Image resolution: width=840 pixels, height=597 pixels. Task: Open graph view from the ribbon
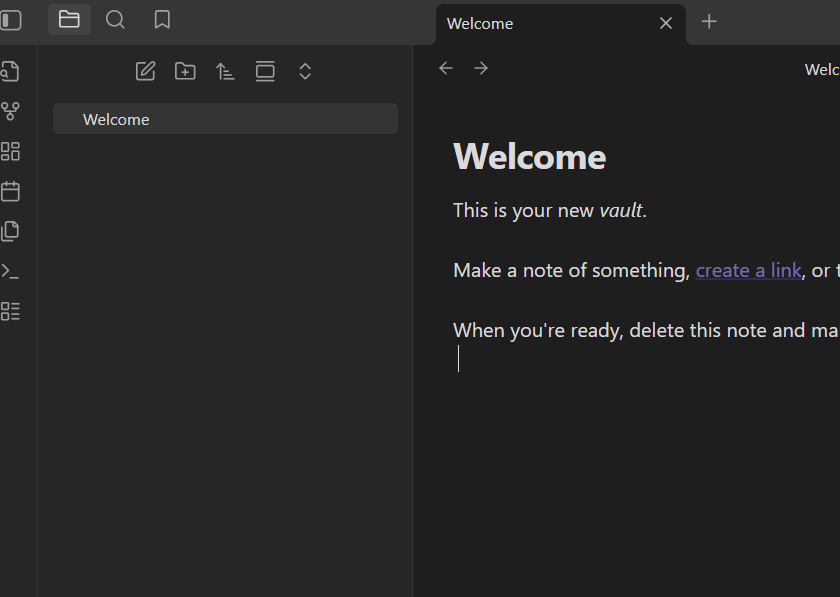pyautogui.click(x=10, y=111)
